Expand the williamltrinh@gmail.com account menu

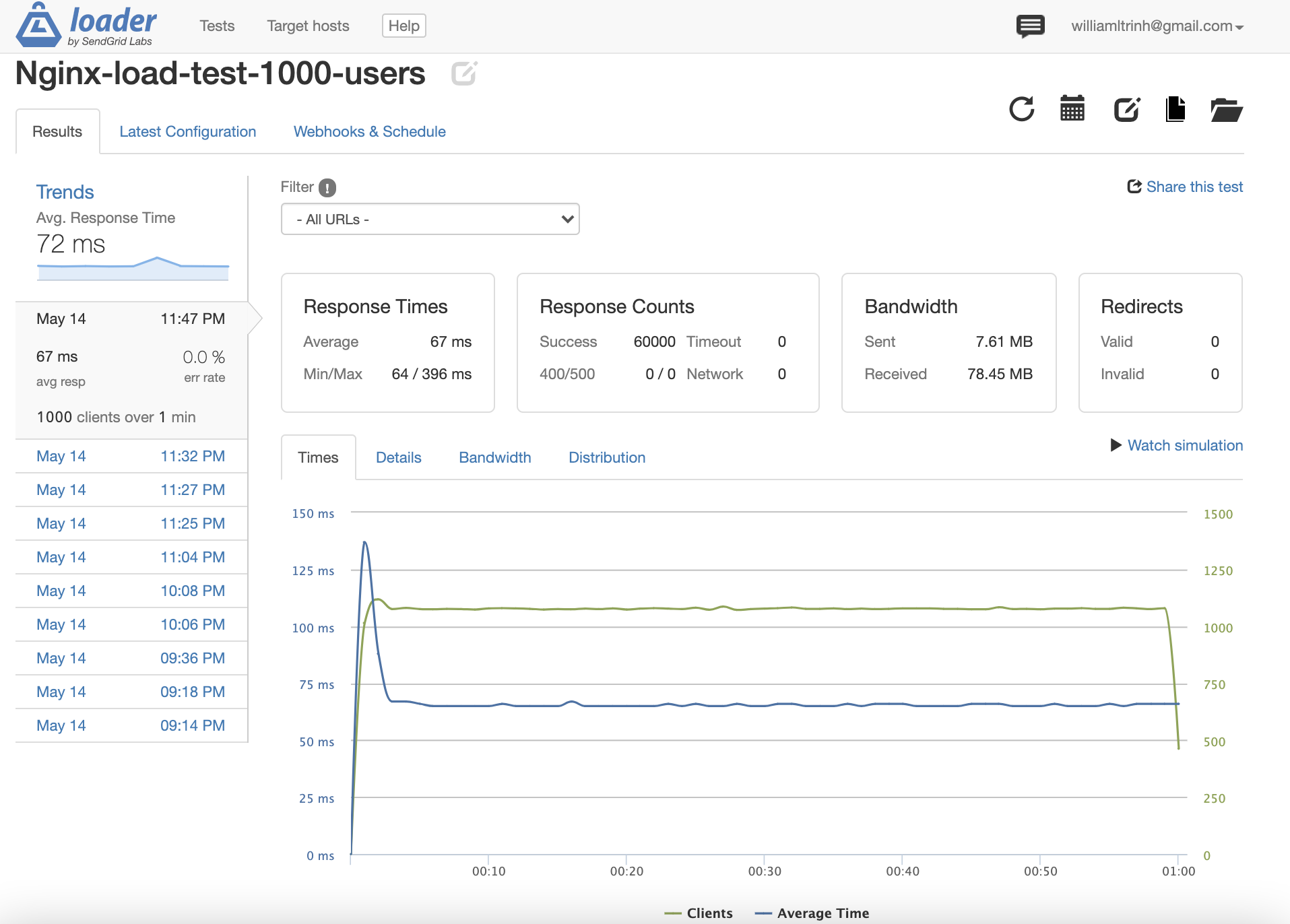(1157, 26)
